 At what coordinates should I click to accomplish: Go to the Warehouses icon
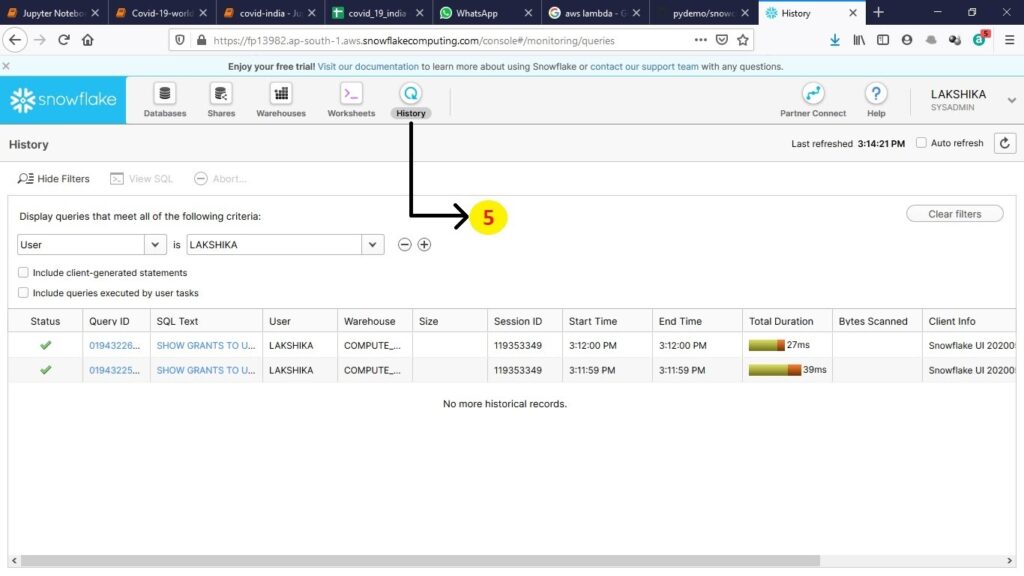(281, 94)
